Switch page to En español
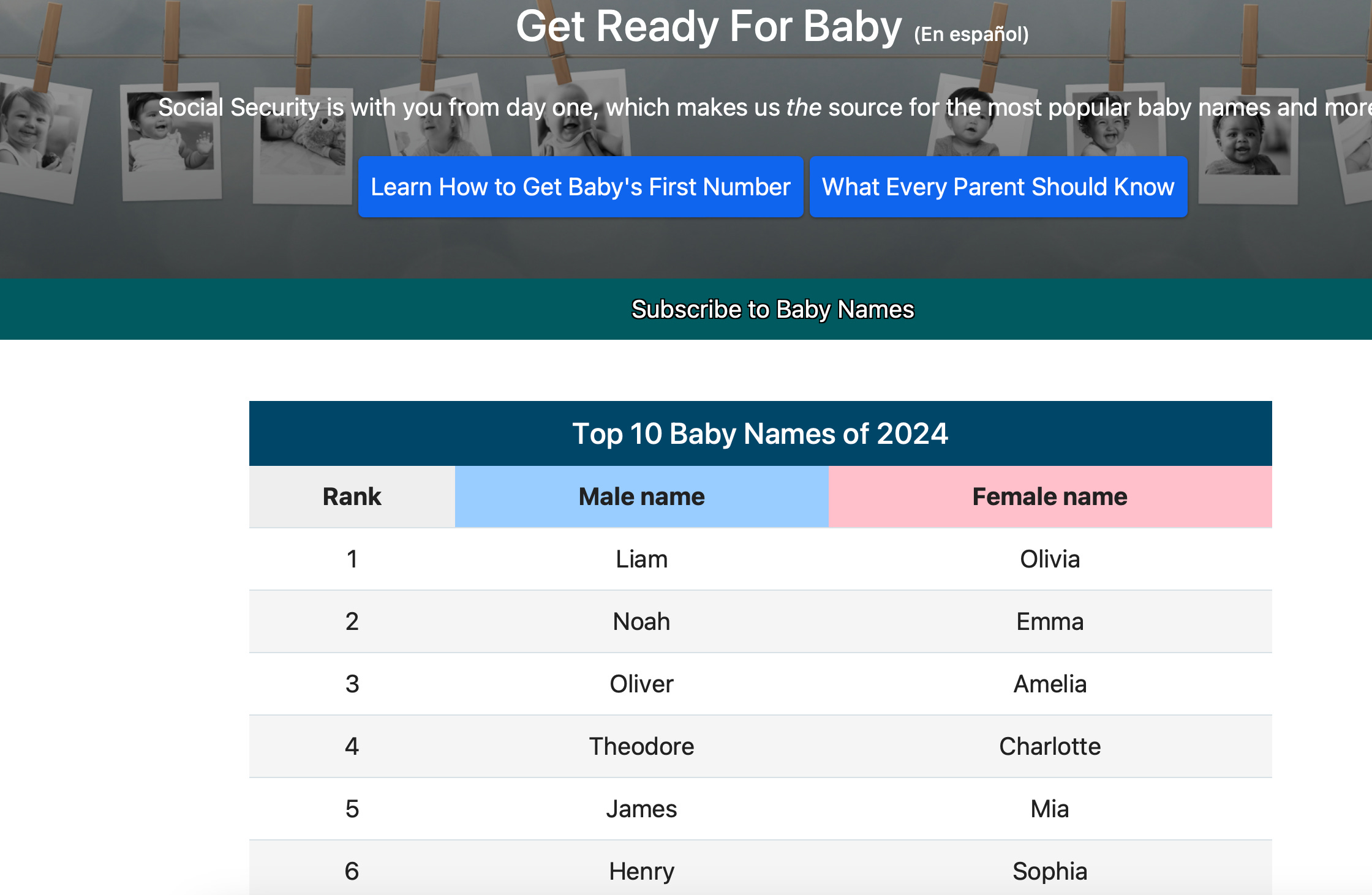1372x895 pixels. [x=971, y=34]
